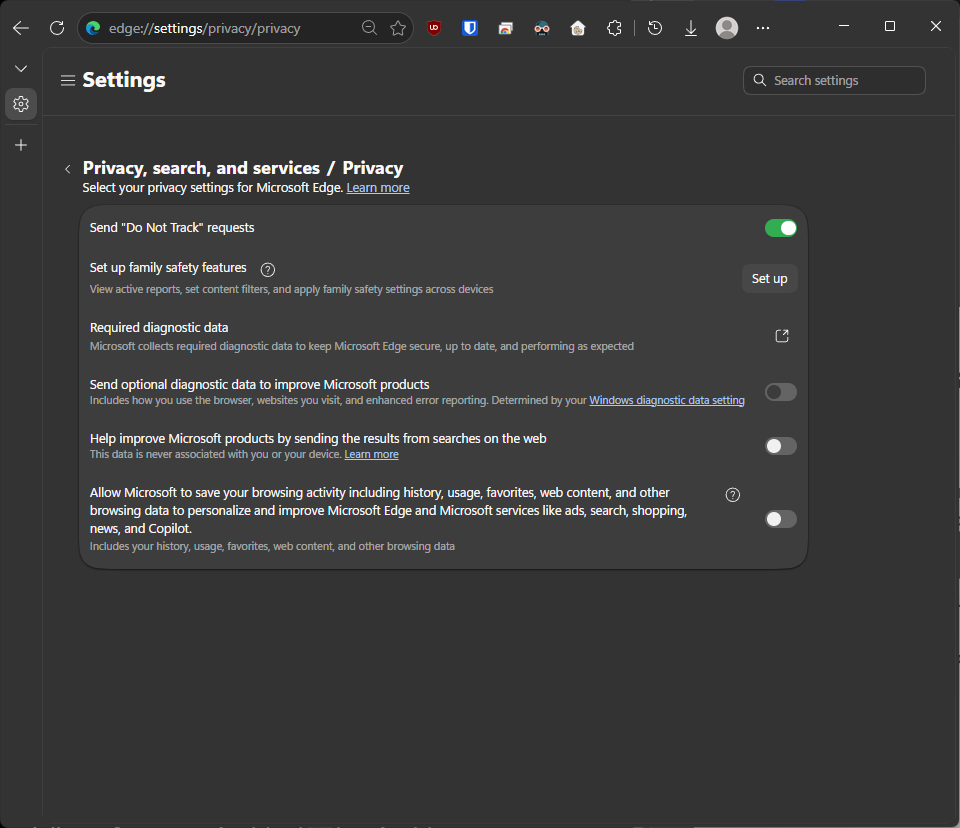Click the Set up family safety button
This screenshot has width=960, height=828.
point(770,279)
